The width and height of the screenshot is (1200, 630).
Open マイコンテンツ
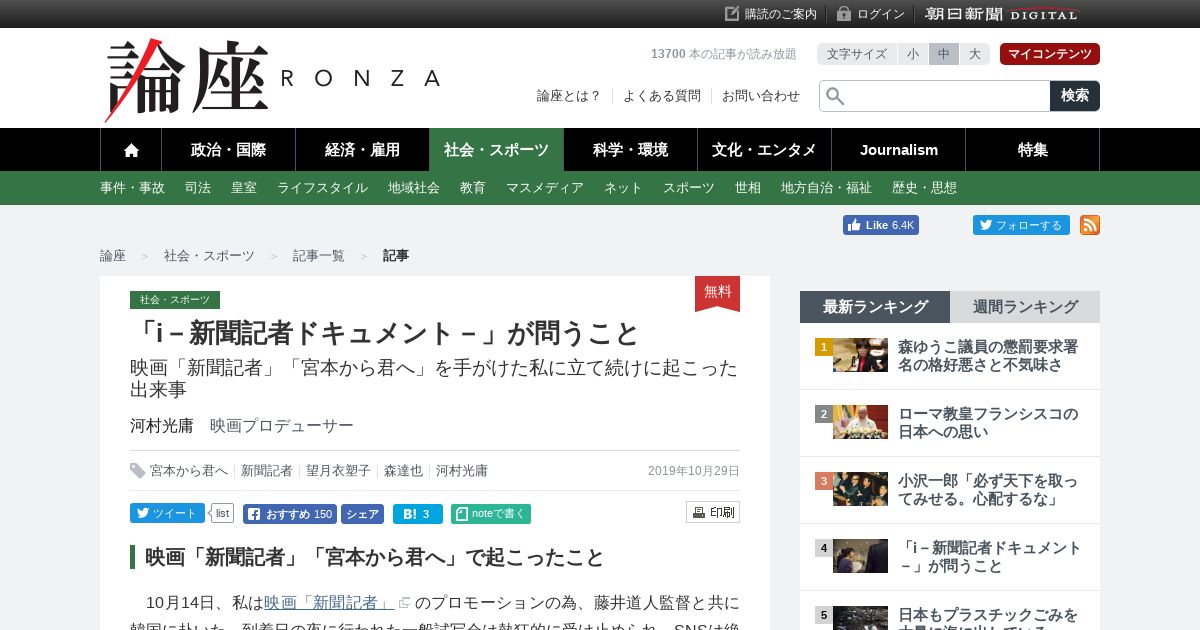coord(1050,54)
